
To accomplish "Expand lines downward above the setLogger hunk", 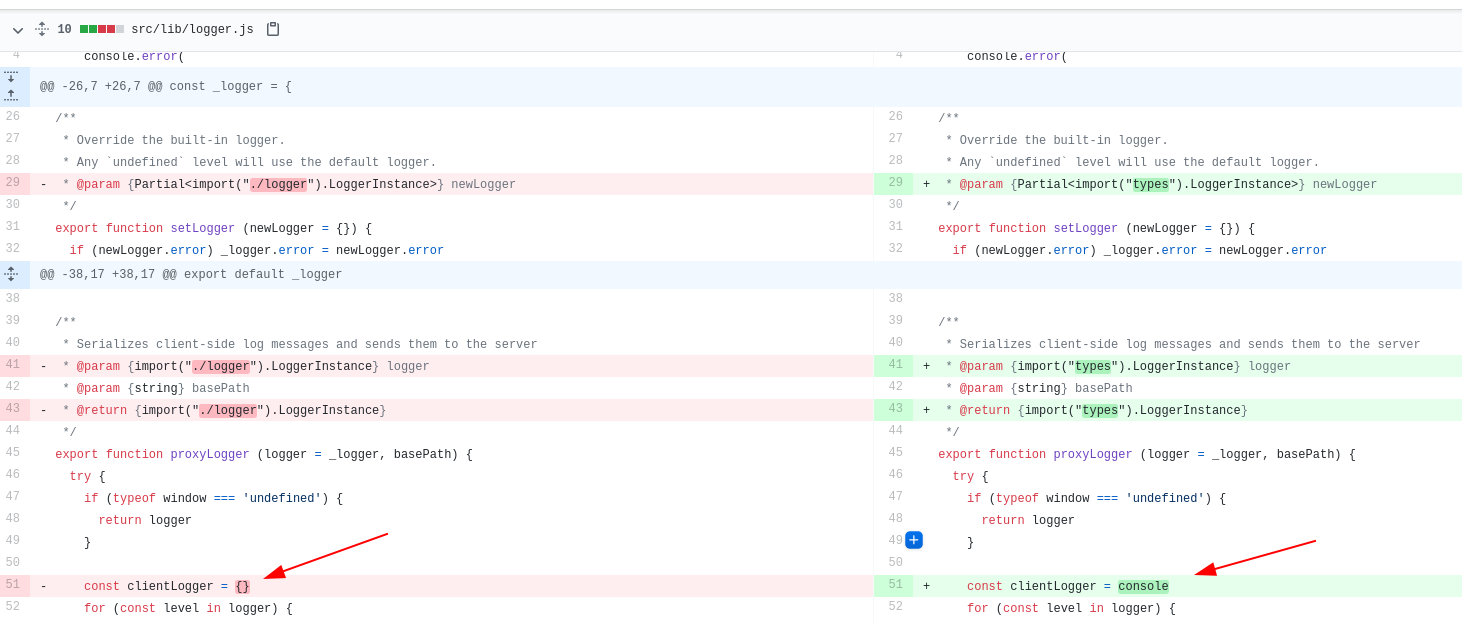I will click(11, 77).
